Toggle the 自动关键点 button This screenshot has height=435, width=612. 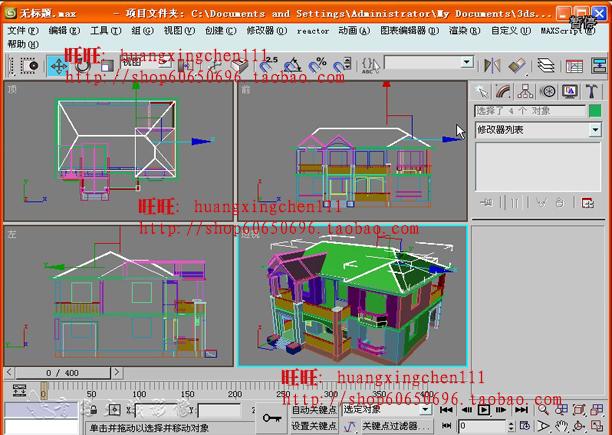[314, 410]
